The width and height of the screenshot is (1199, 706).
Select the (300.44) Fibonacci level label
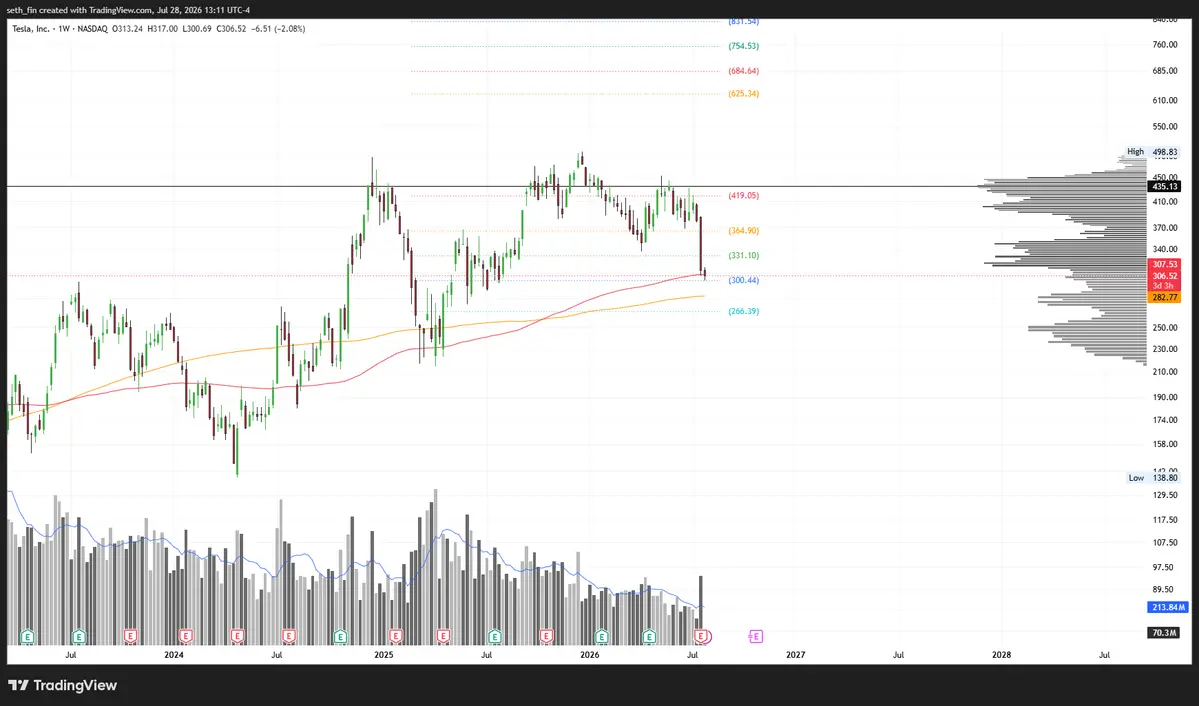pyautogui.click(x=743, y=281)
